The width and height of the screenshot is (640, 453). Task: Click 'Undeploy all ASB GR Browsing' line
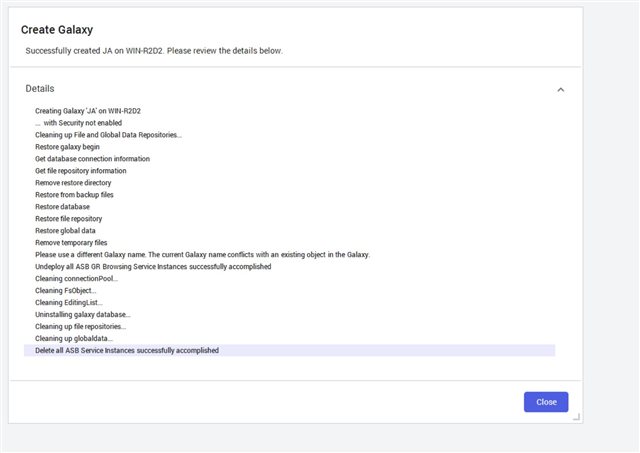coord(153,266)
